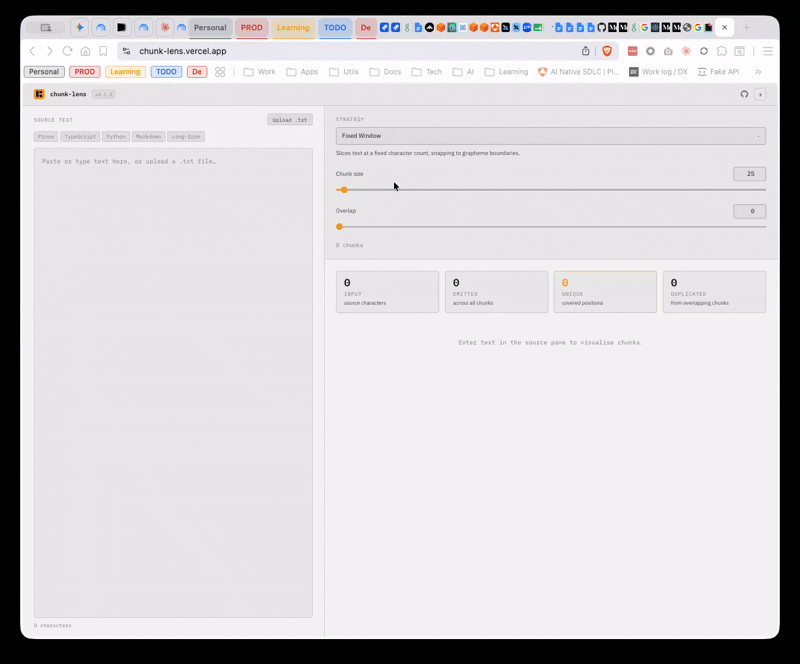Click the Unique covered positions stat card
Screen dimensions: 800x664
point(605,292)
